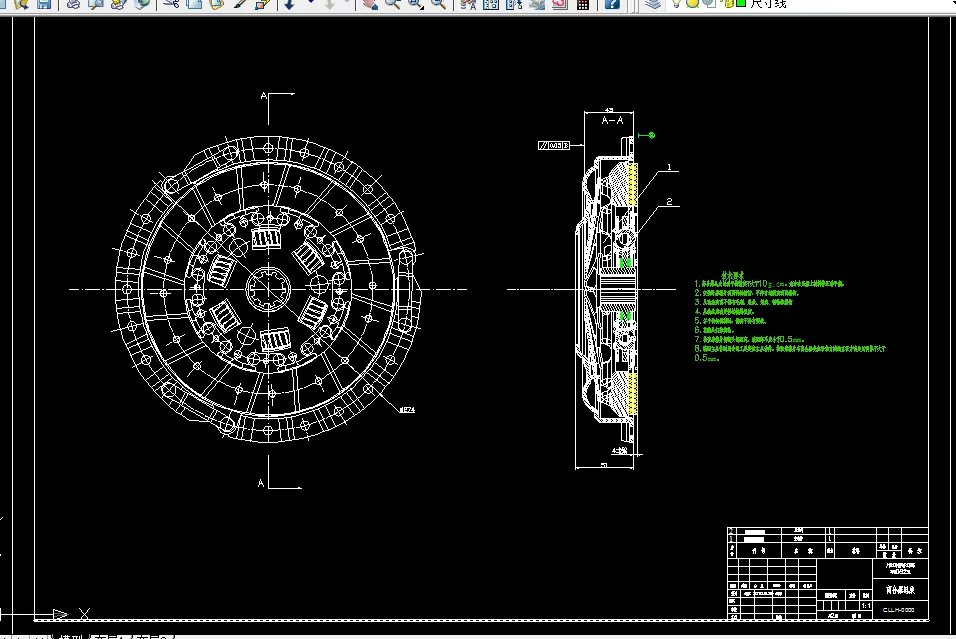Click the Paste clipboard icon

point(216,4)
